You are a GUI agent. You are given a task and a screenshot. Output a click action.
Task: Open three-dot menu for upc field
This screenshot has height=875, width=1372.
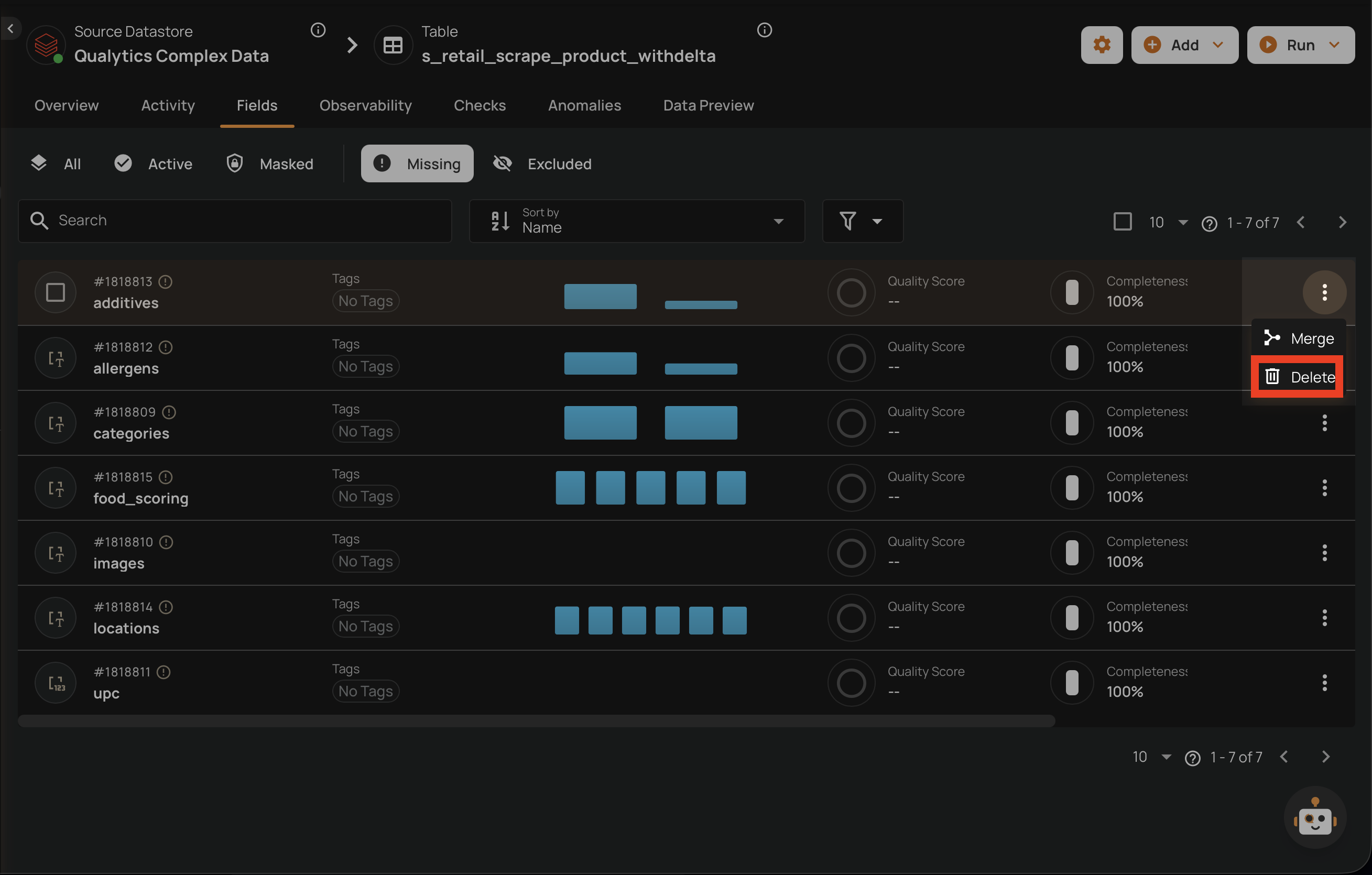tap(1324, 683)
